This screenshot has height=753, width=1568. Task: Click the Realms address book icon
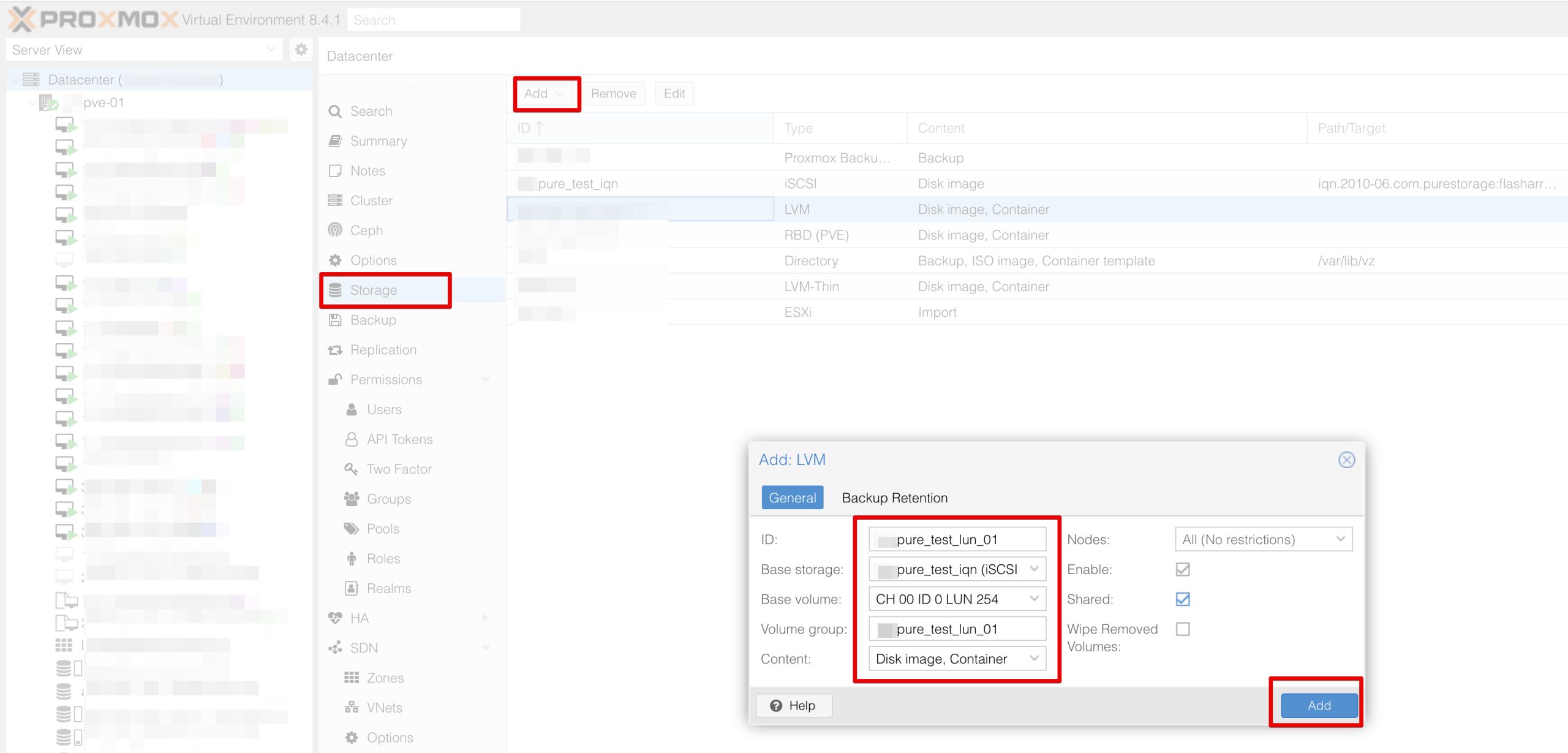[x=352, y=588]
